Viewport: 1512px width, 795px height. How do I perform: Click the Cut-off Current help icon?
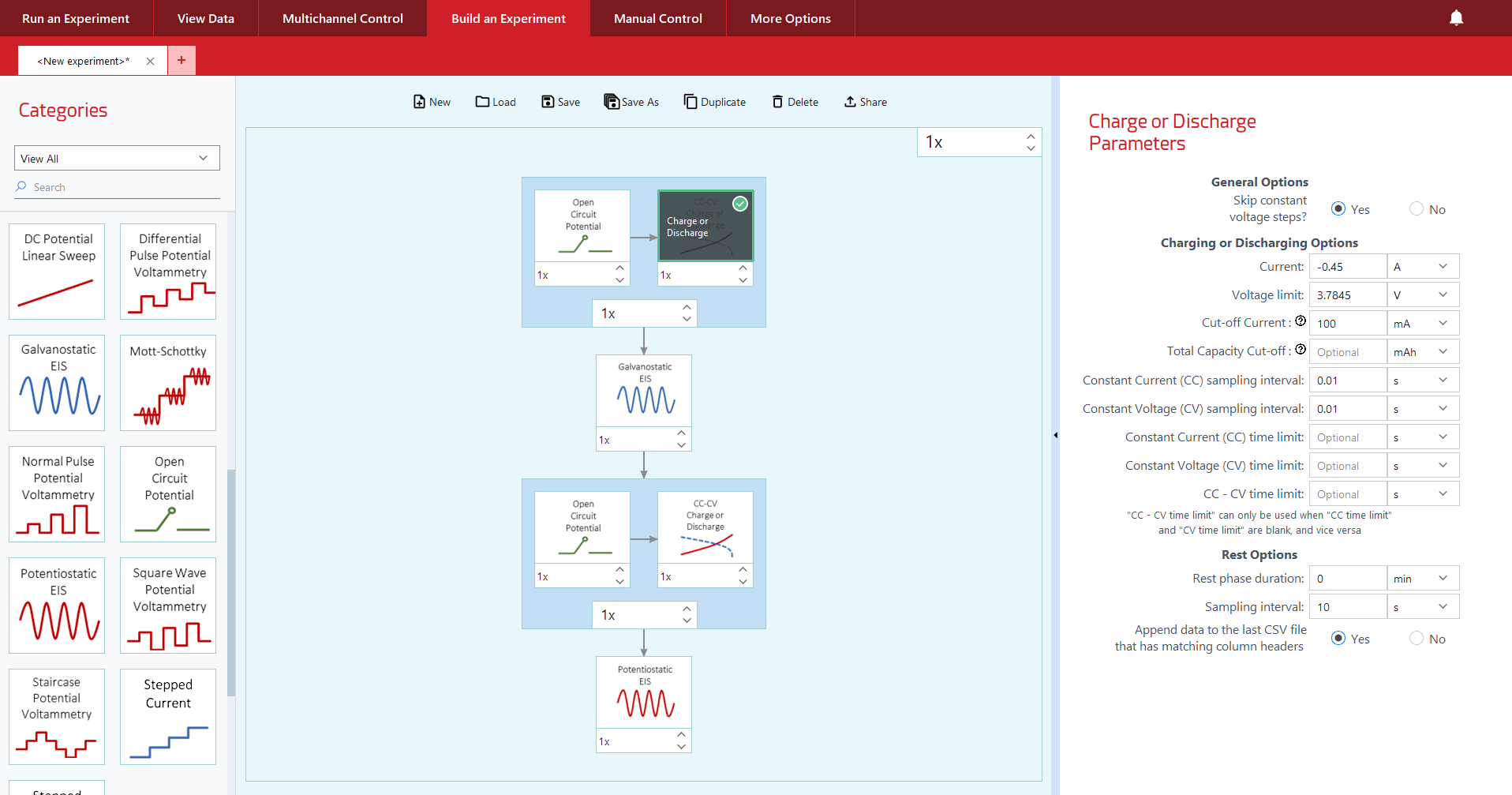click(x=1301, y=321)
